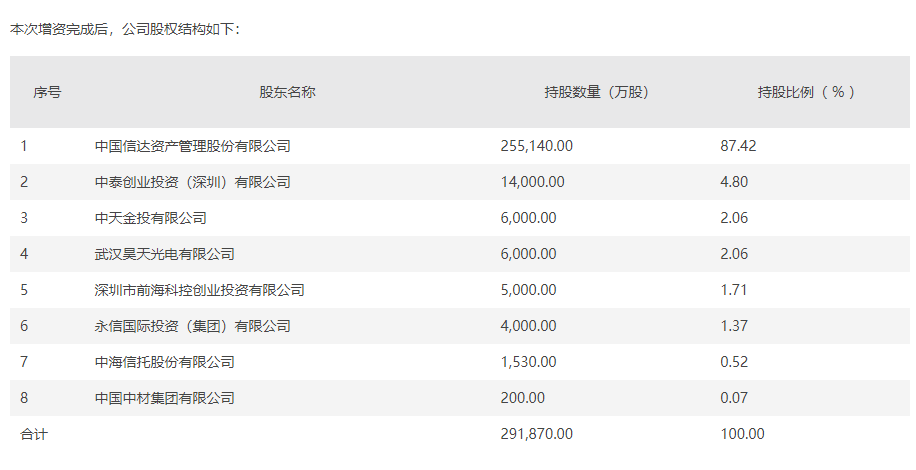The image size is (916, 470).
Task: Click 中国中材集团有限公司 shareholder name
Action: point(164,398)
